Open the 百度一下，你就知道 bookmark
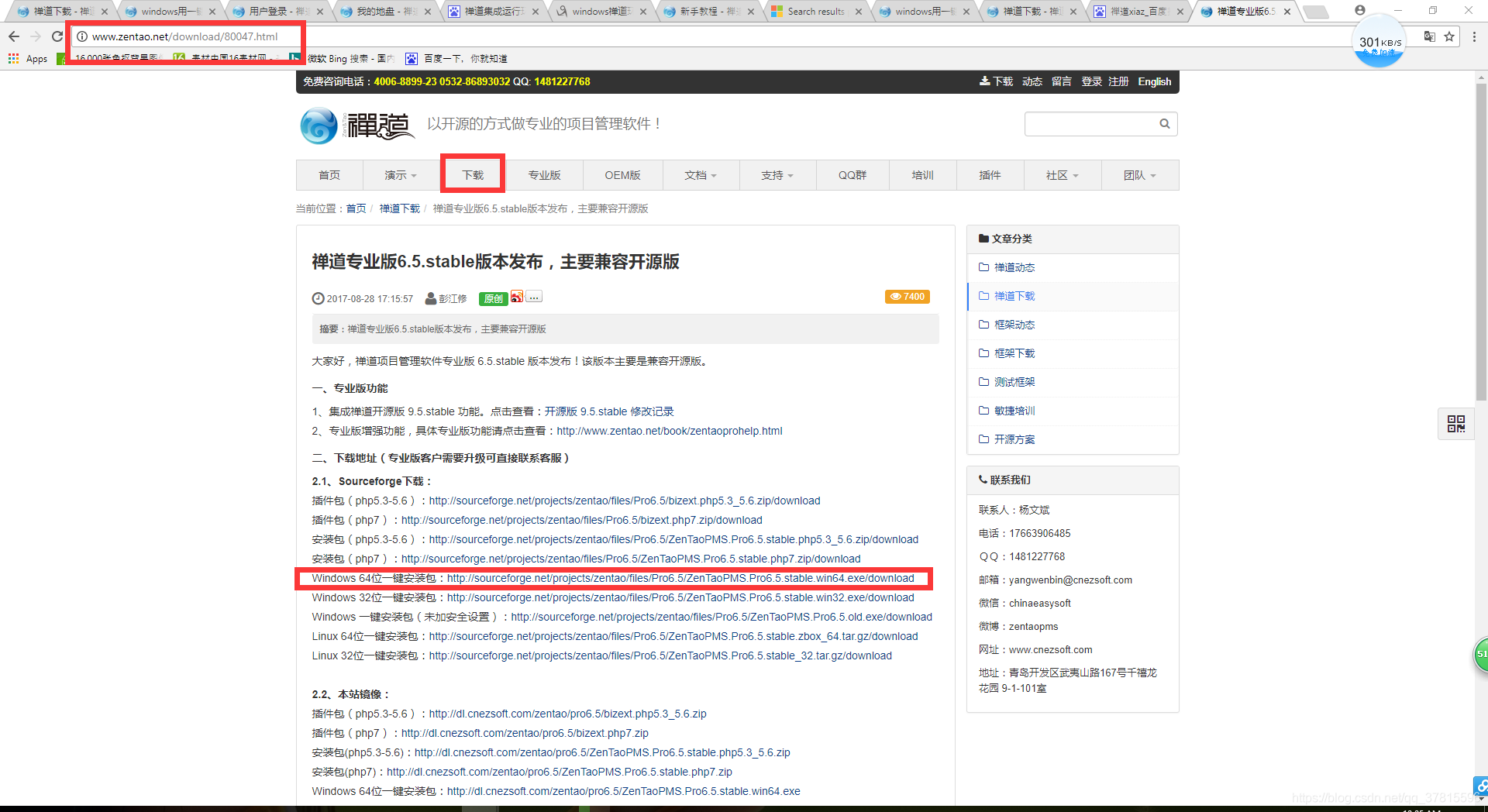The height and width of the screenshot is (812, 1488). 456,59
